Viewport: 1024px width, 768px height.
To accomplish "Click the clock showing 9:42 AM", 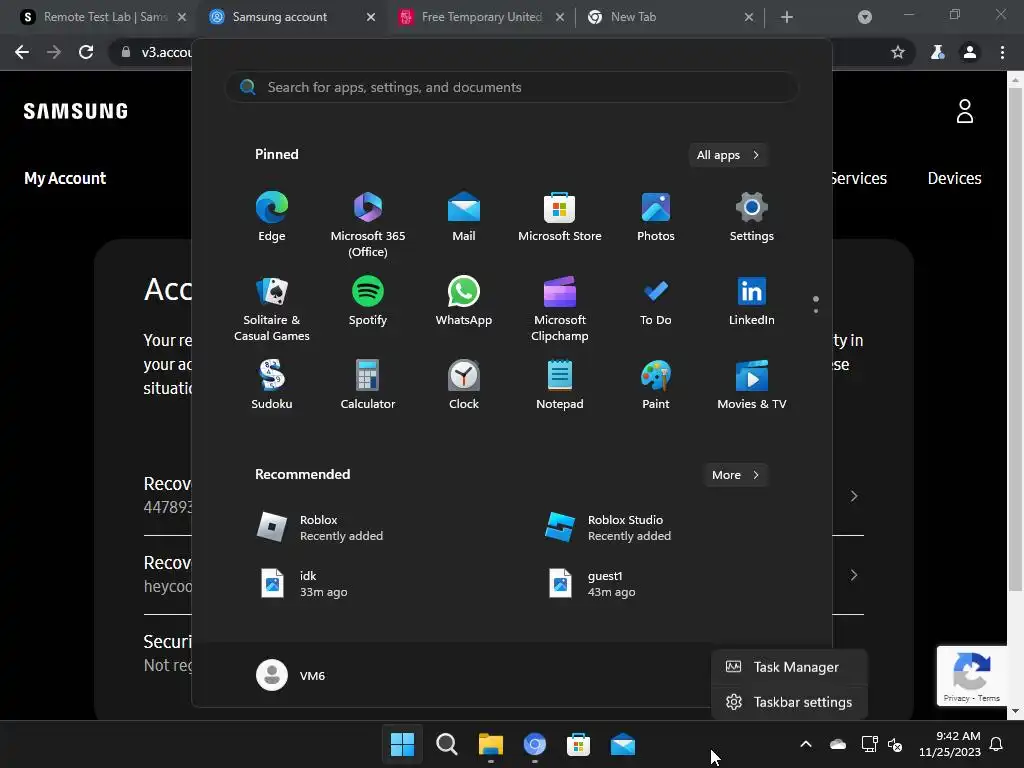I will [950, 744].
